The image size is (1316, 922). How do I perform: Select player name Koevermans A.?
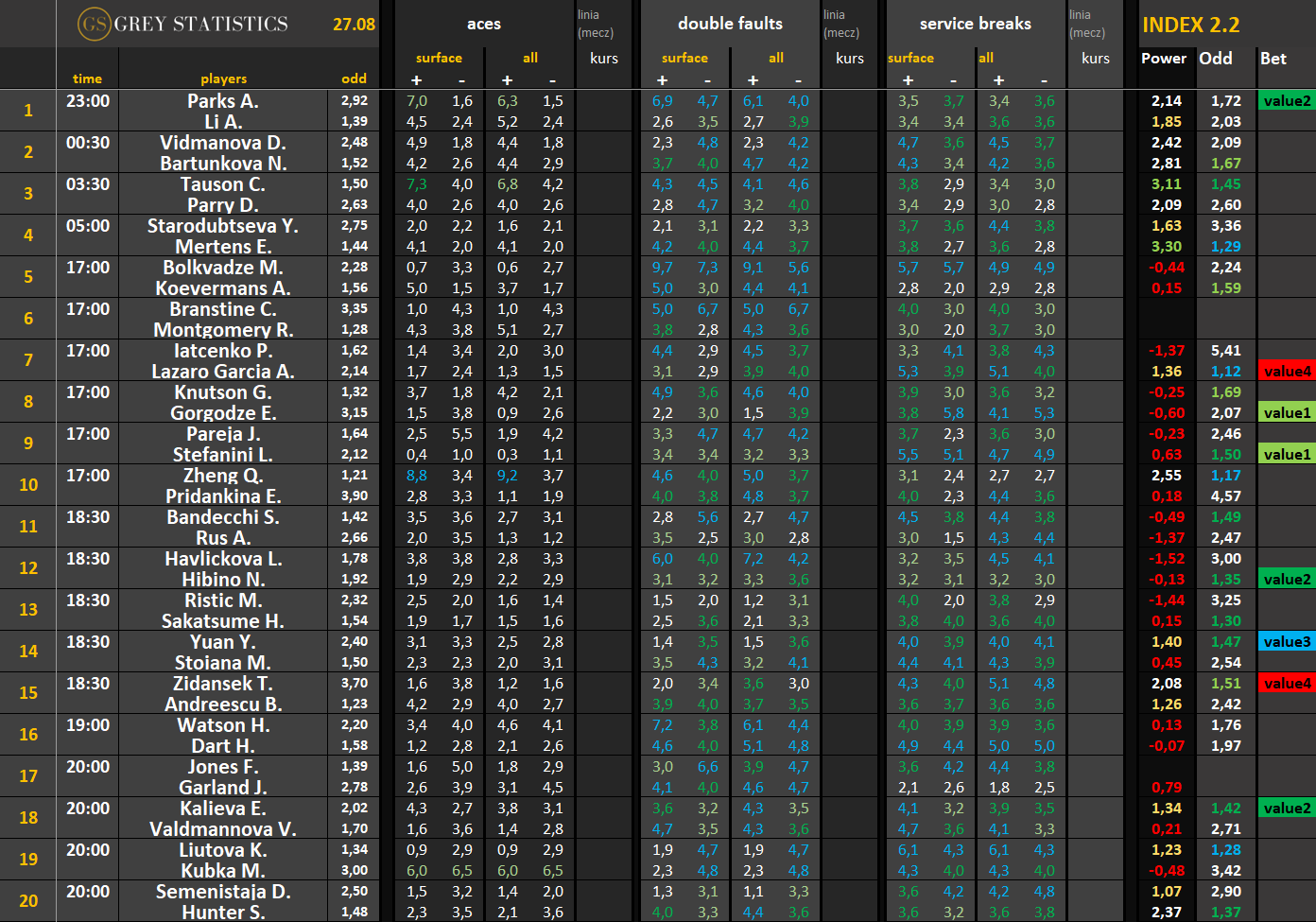223,288
